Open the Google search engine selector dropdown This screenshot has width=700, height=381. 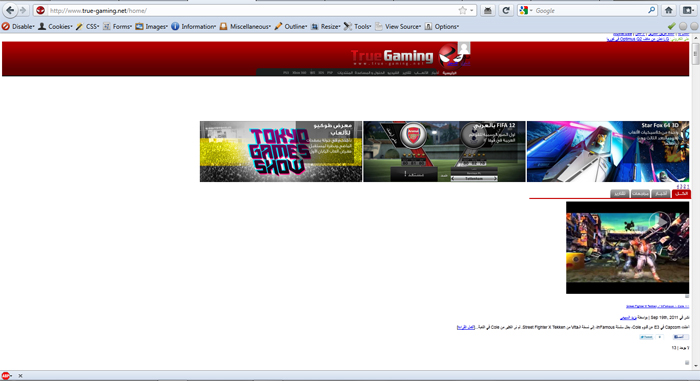click(526, 10)
